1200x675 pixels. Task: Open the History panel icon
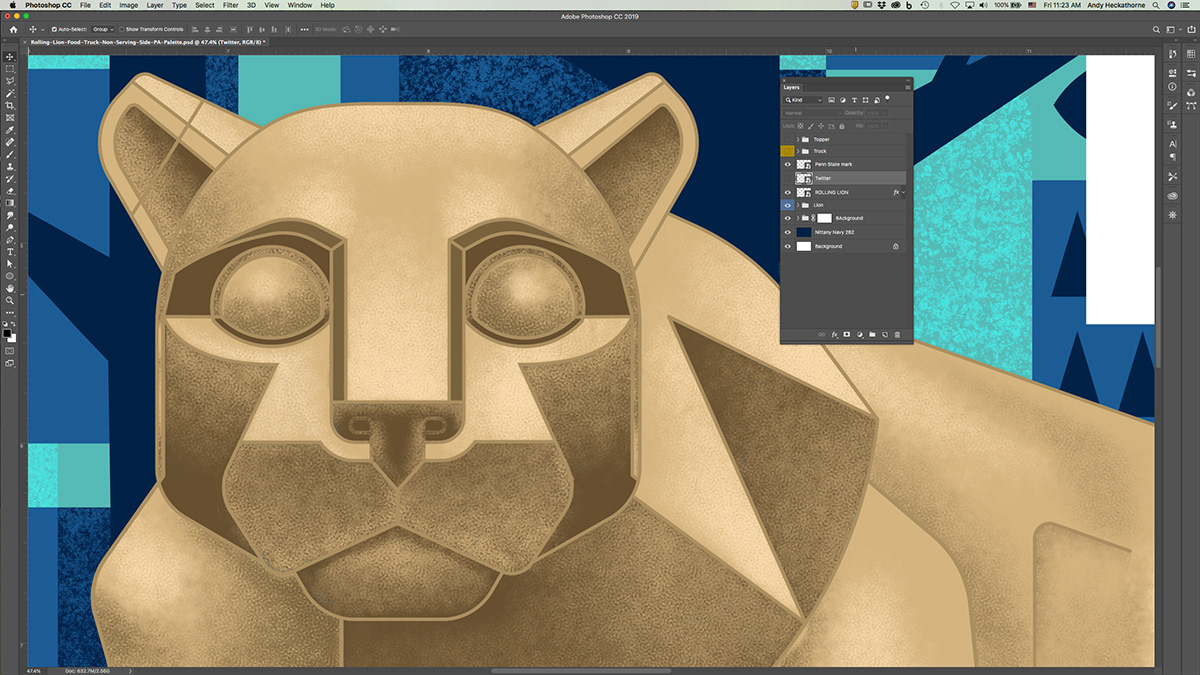(x=1172, y=54)
